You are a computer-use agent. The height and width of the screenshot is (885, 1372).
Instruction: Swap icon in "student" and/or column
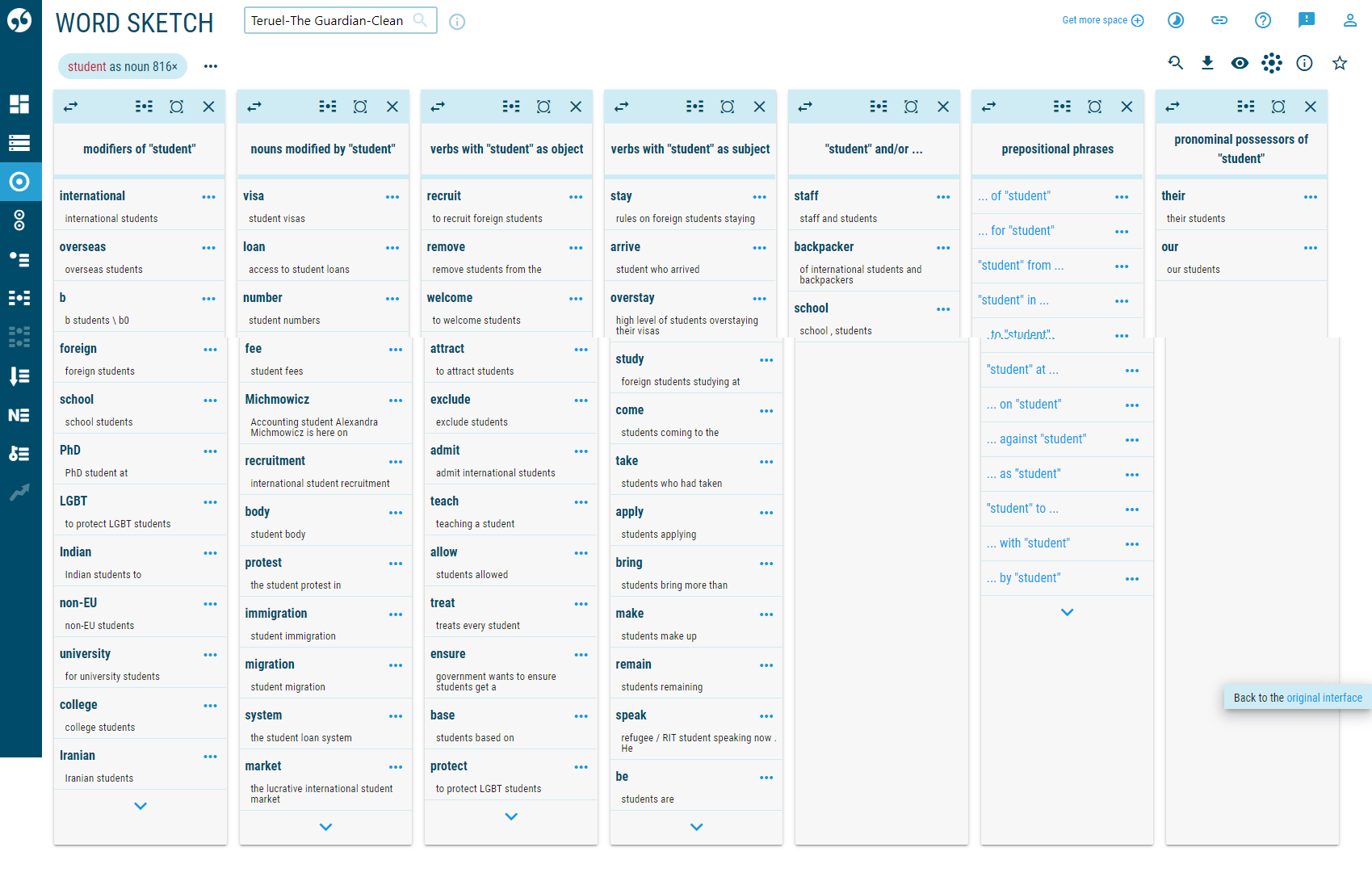(805, 107)
